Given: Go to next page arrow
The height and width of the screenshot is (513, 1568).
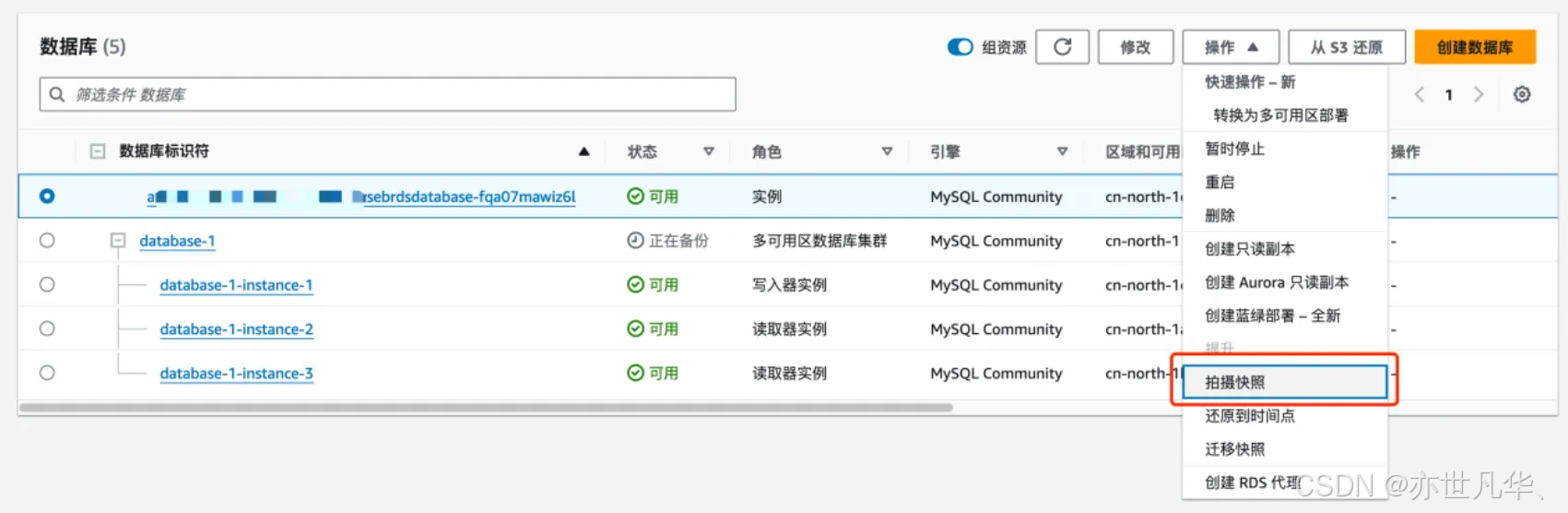Looking at the screenshot, I should [1479, 94].
